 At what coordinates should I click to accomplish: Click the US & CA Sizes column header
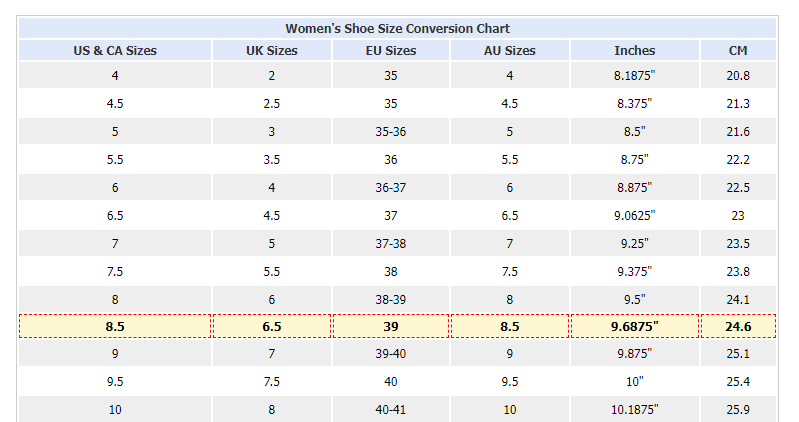(x=115, y=50)
